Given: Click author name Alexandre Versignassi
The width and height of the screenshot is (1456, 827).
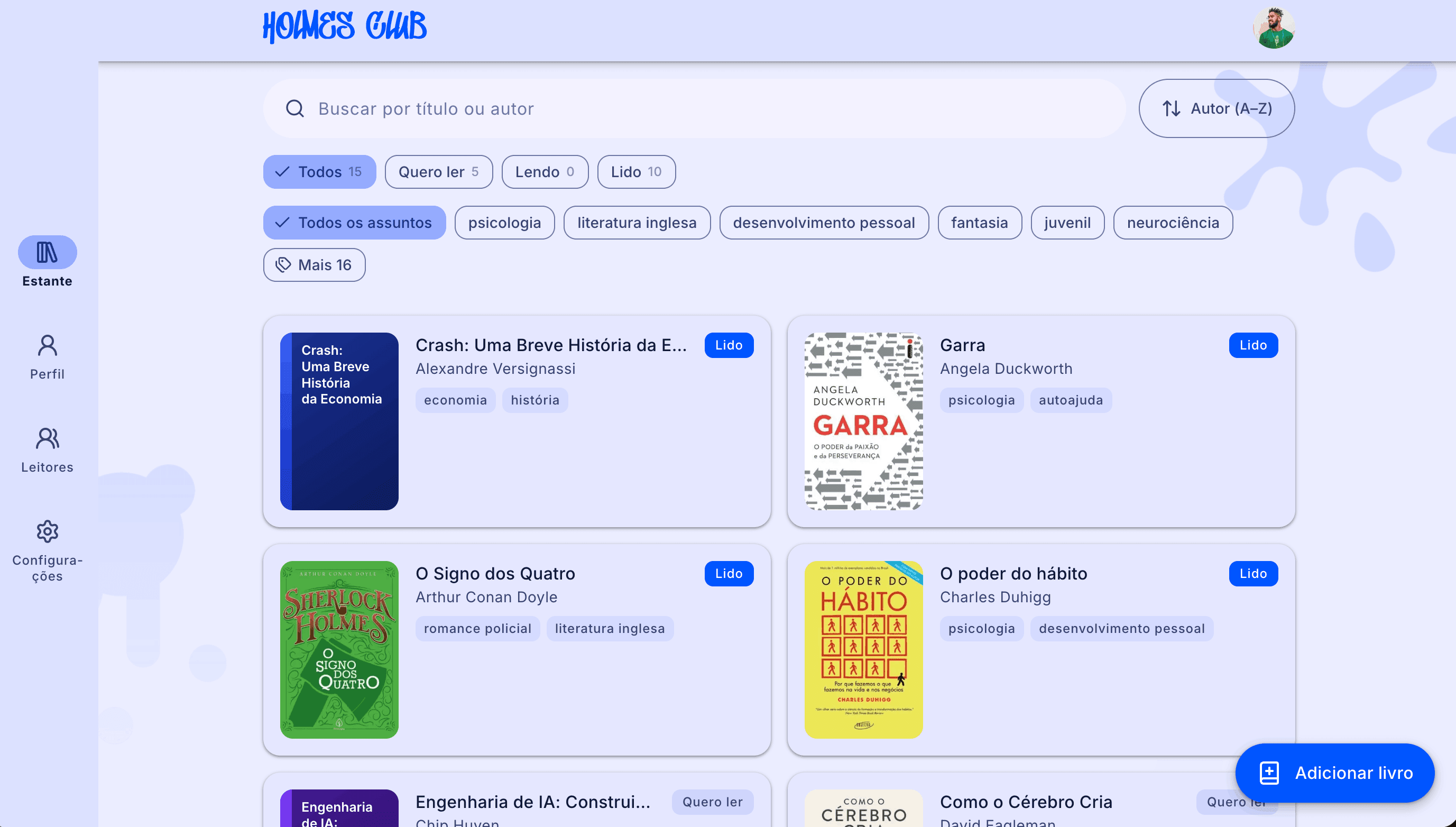Looking at the screenshot, I should [x=496, y=369].
